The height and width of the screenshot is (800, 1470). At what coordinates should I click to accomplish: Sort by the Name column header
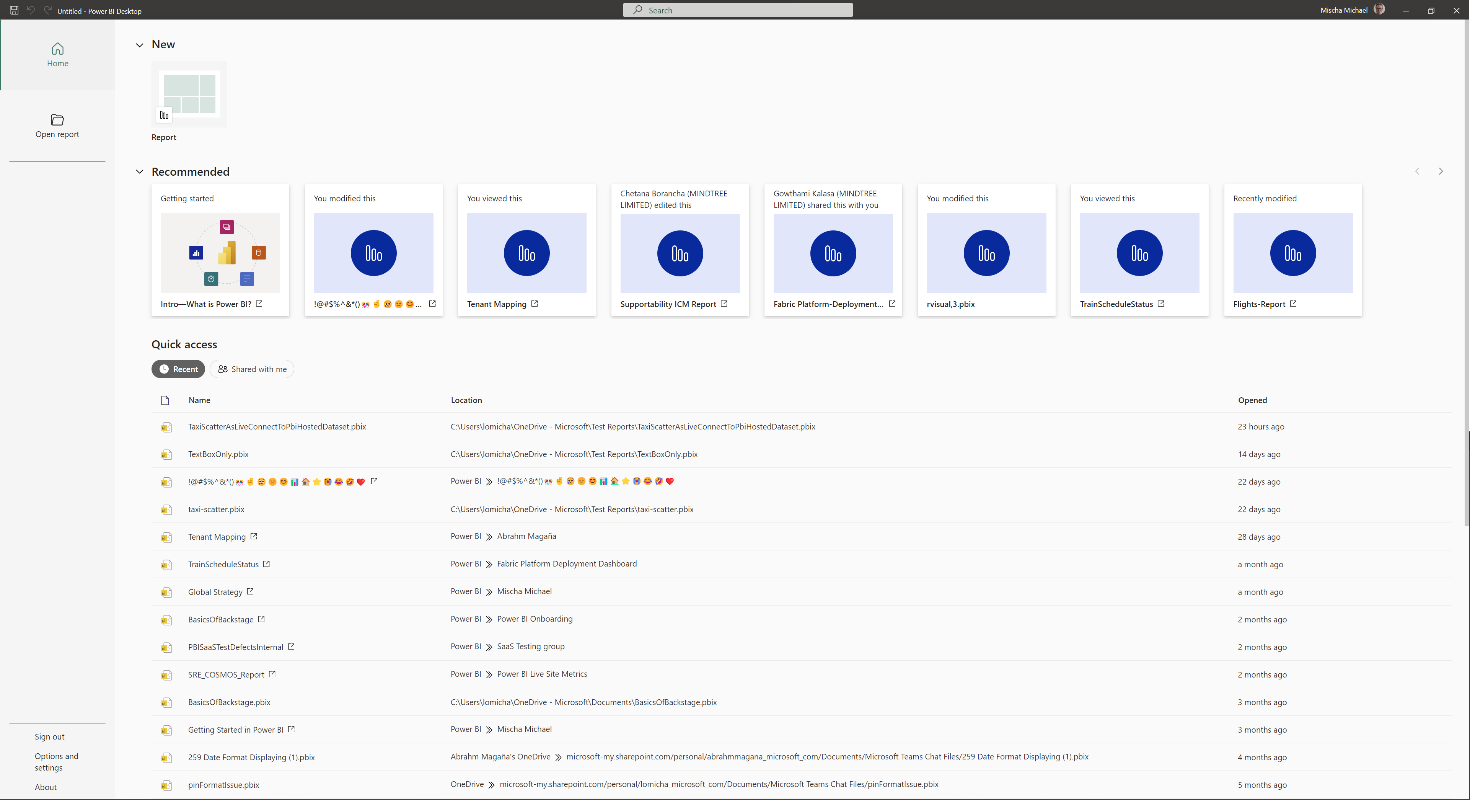(200, 400)
